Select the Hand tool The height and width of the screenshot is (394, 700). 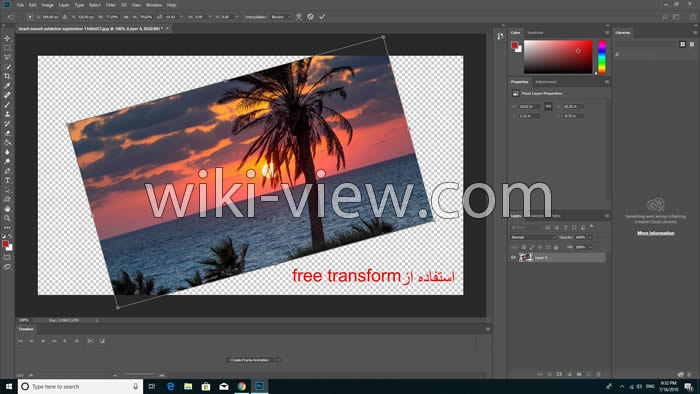tap(7, 209)
